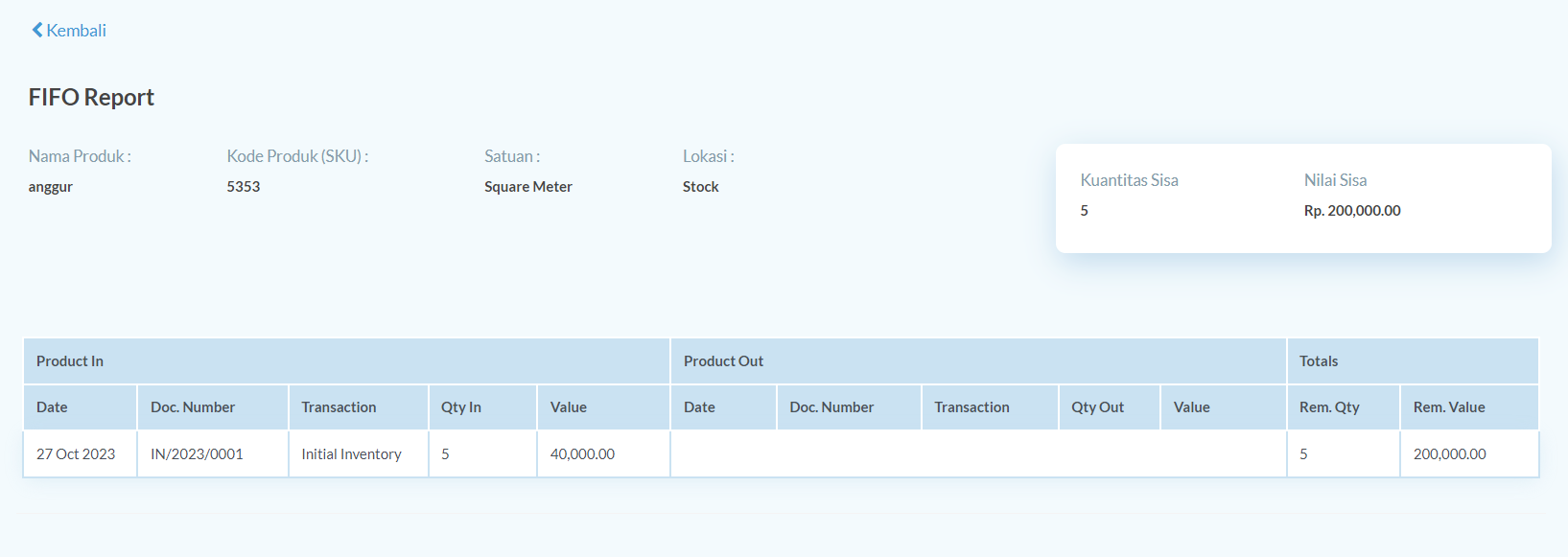Click the SKU value 5353
This screenshot has height=557, width=1568.
point(244,187)
